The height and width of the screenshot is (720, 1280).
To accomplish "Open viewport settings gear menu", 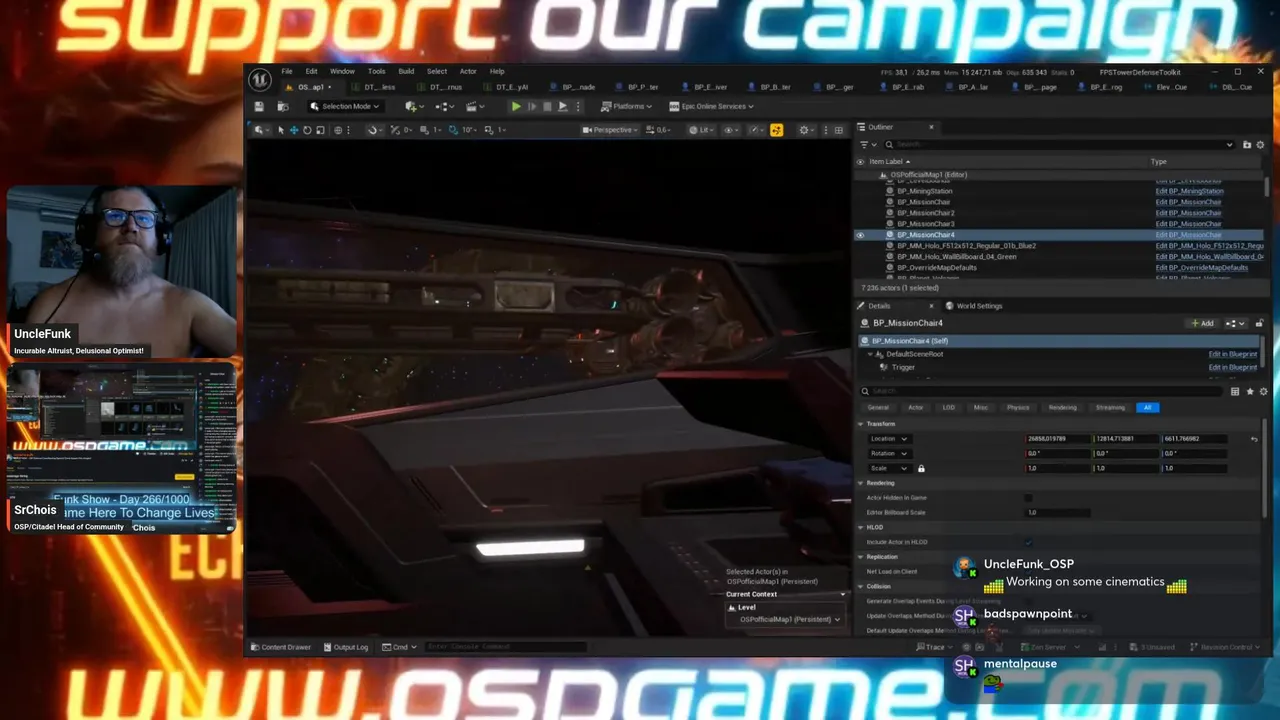I will click(x=805, y=130).
